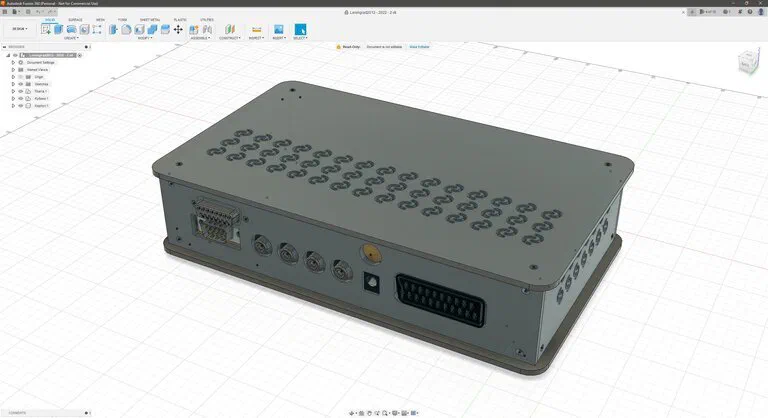Click the Save icon in quick access bar
The image size is (768, 418).
click(x=28, y=12)
